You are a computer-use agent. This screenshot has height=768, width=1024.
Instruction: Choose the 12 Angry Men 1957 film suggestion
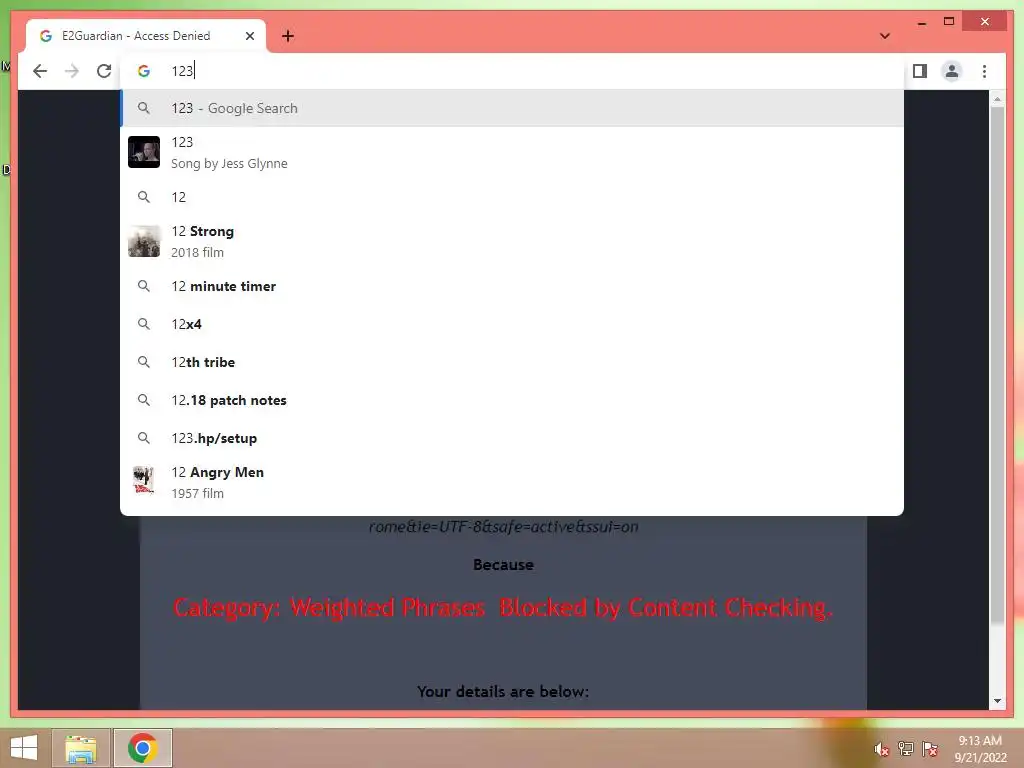[x=512, y=482]
